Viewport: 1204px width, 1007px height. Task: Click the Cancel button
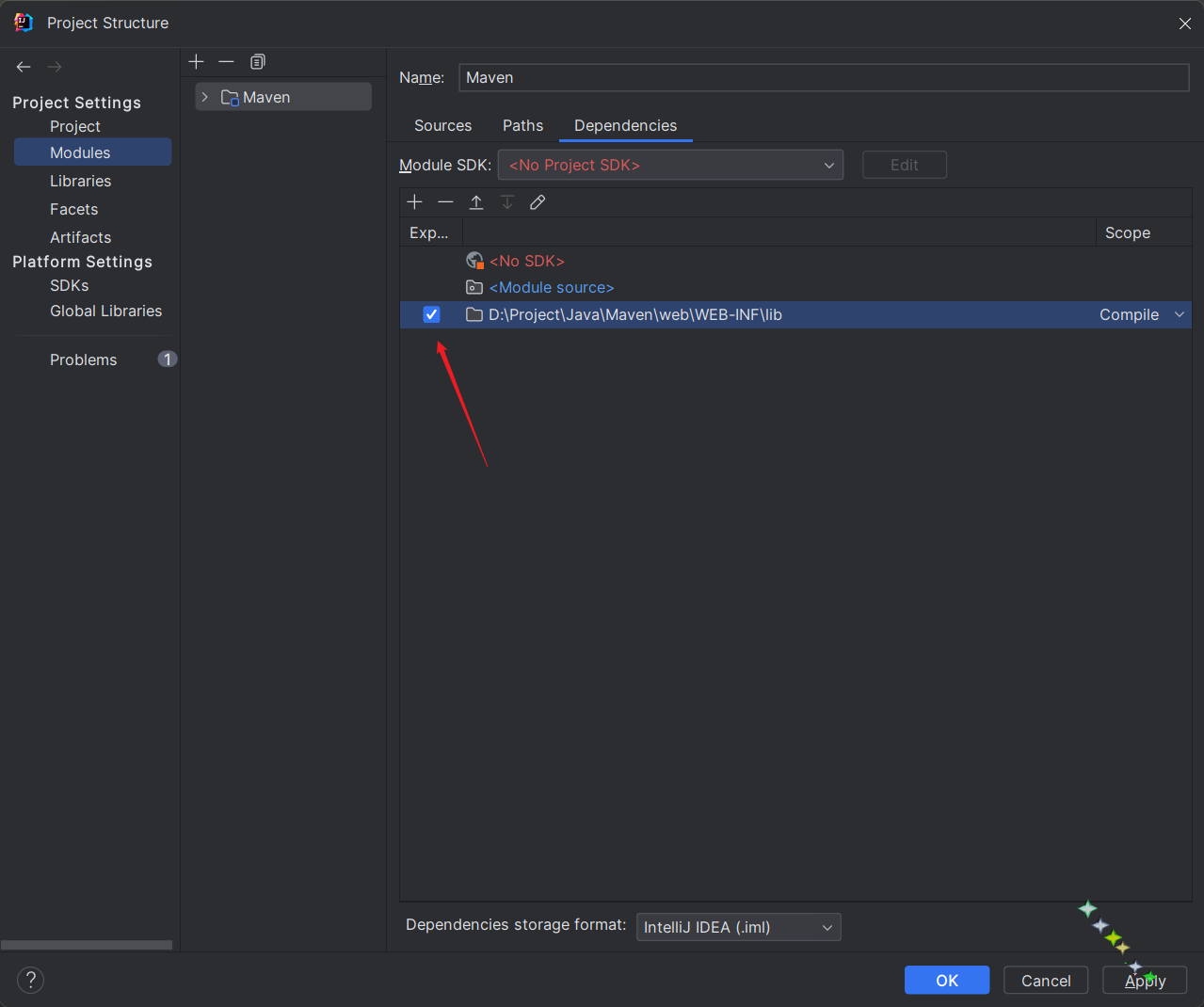pos(1046,980)
